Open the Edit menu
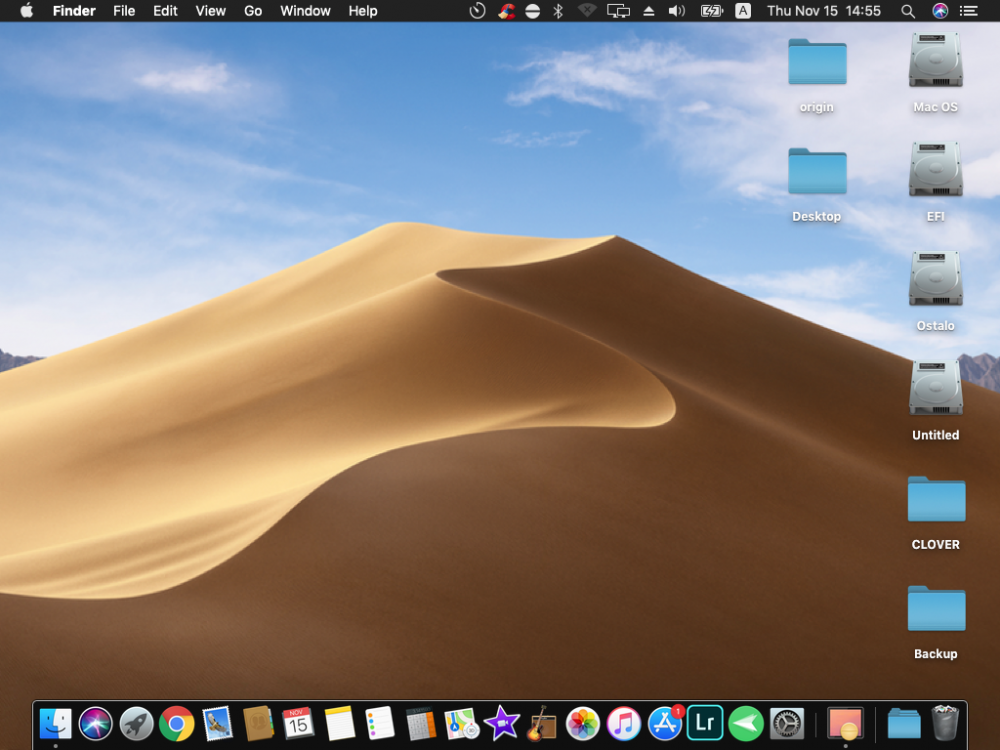1000x750 pixels. click(x=165, y=11)
